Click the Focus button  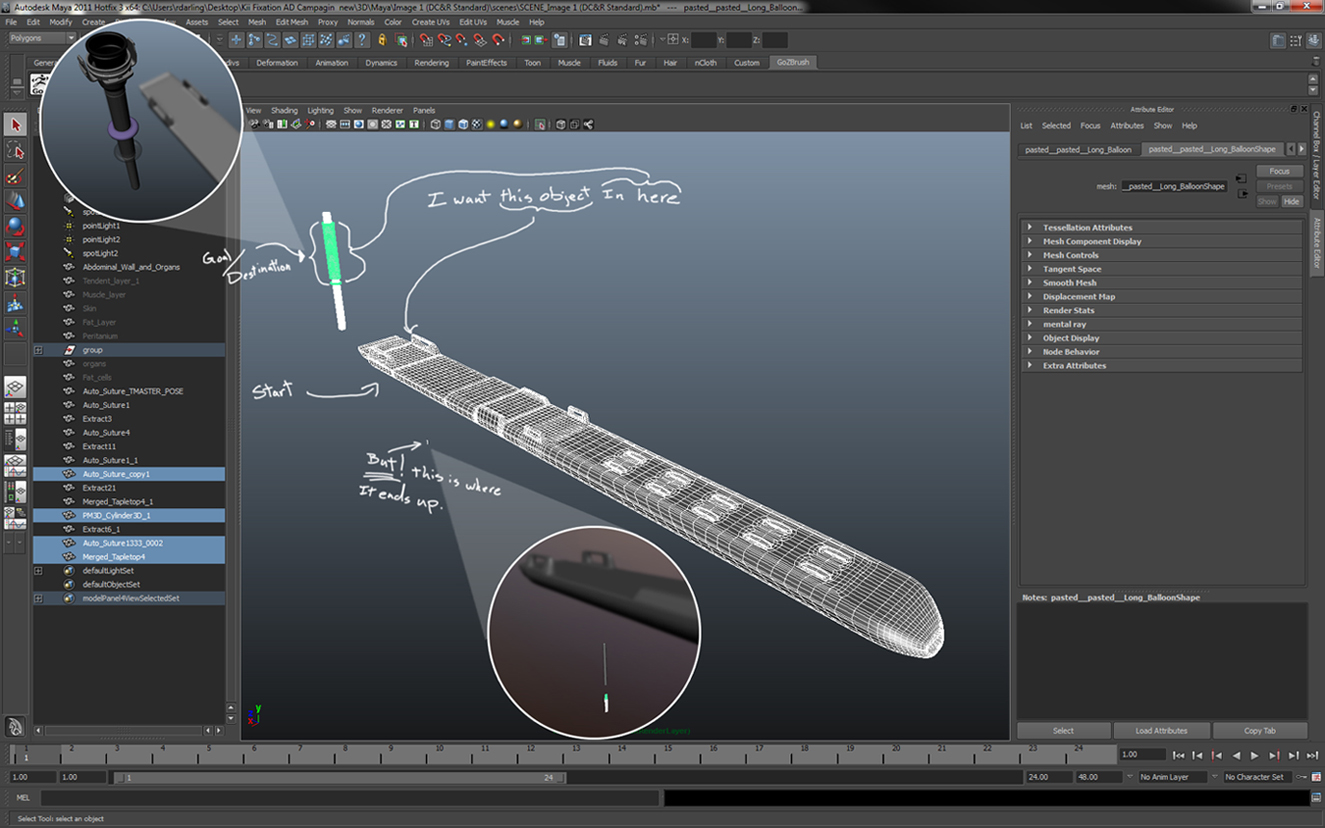[1279, 172]
